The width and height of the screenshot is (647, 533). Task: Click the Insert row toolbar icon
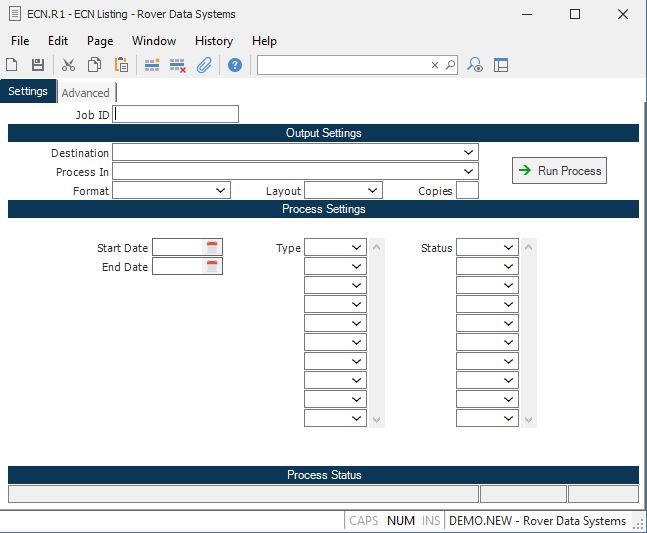coord(152,65)
